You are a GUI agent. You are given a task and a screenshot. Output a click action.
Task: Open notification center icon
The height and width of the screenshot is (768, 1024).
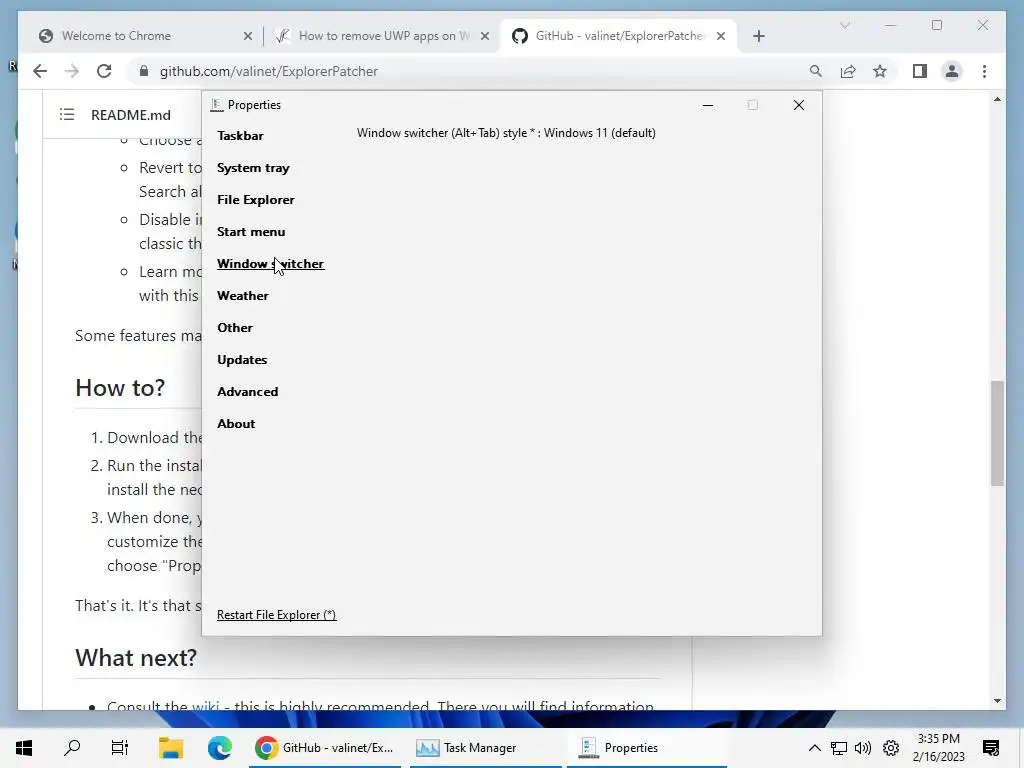(x=991, y=748)
